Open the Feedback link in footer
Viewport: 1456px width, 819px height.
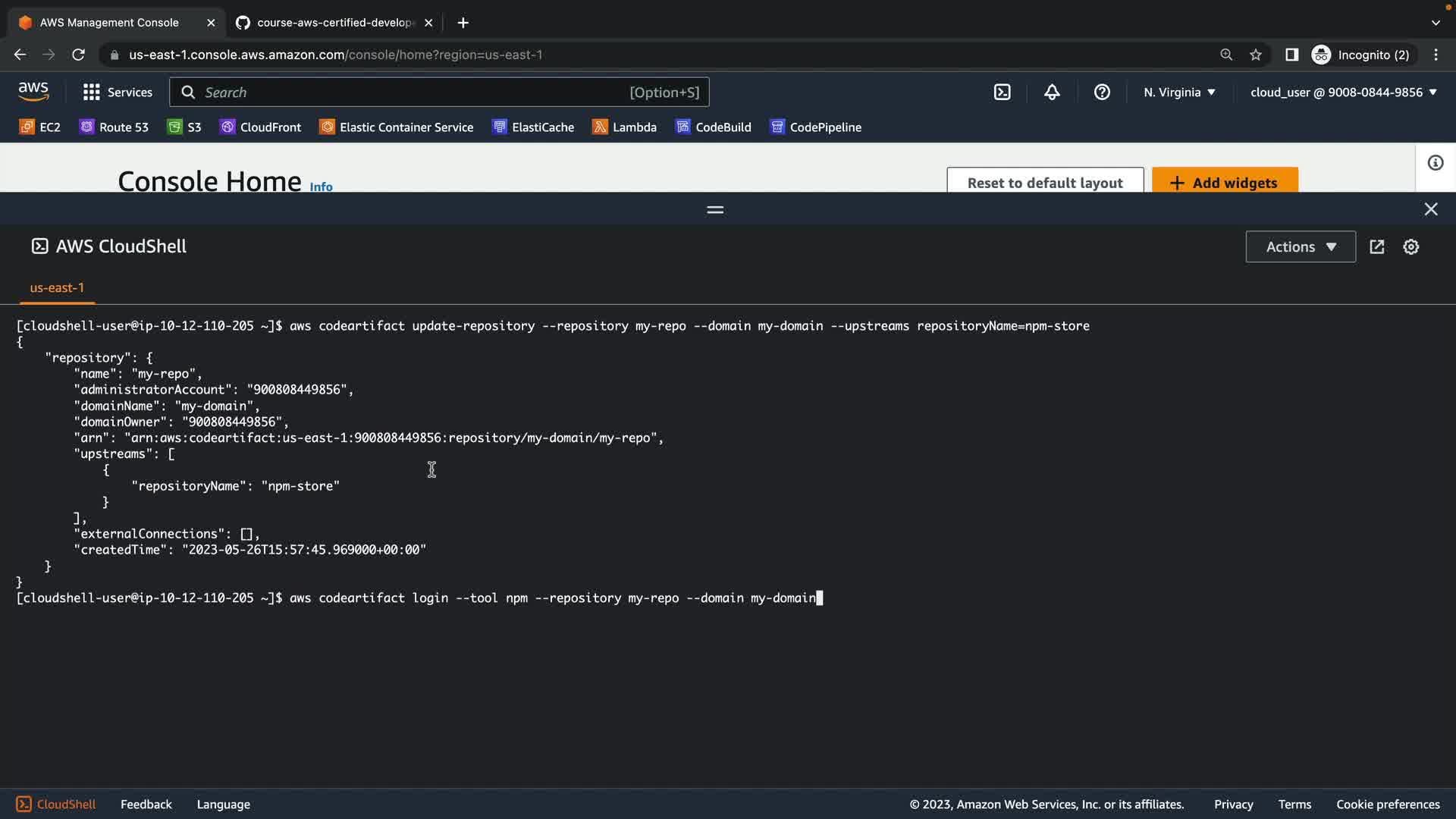(146, 804)
